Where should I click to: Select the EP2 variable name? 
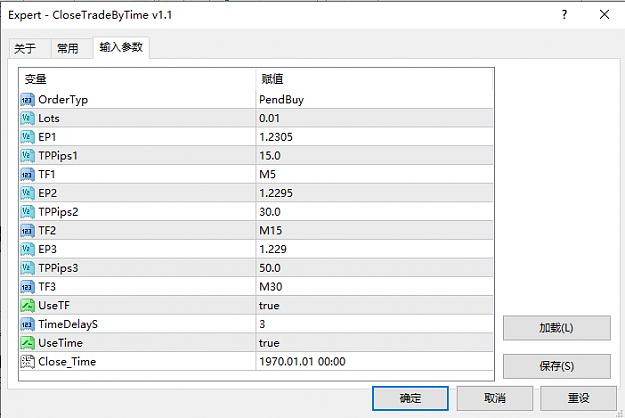tap(47, 193)
